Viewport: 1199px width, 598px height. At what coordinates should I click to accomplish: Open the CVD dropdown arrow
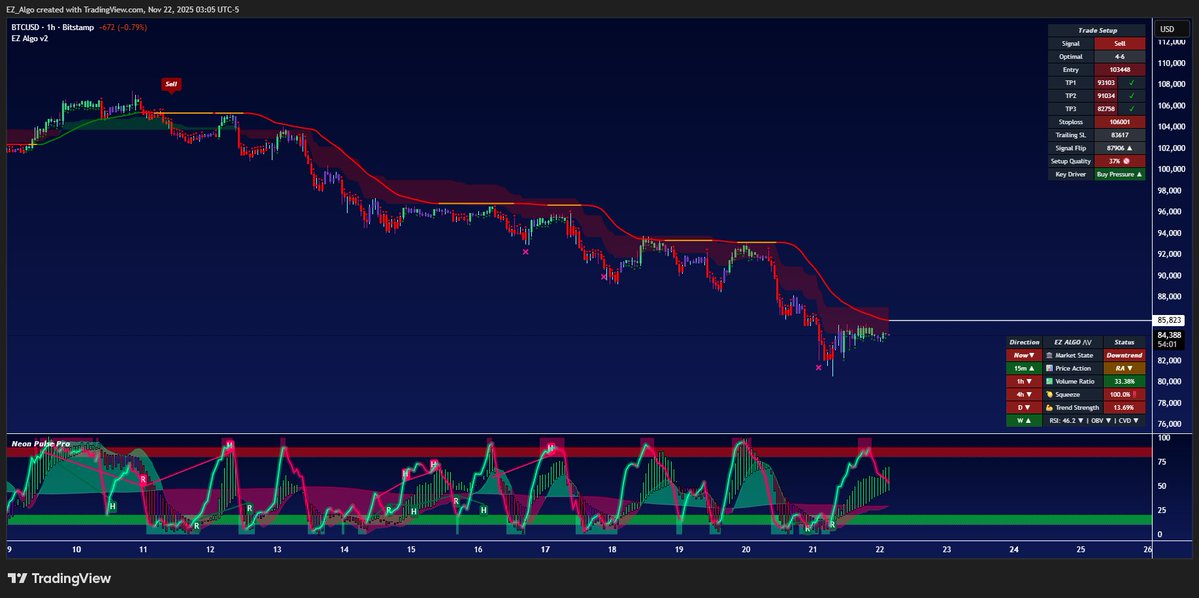click(1136, 421)
